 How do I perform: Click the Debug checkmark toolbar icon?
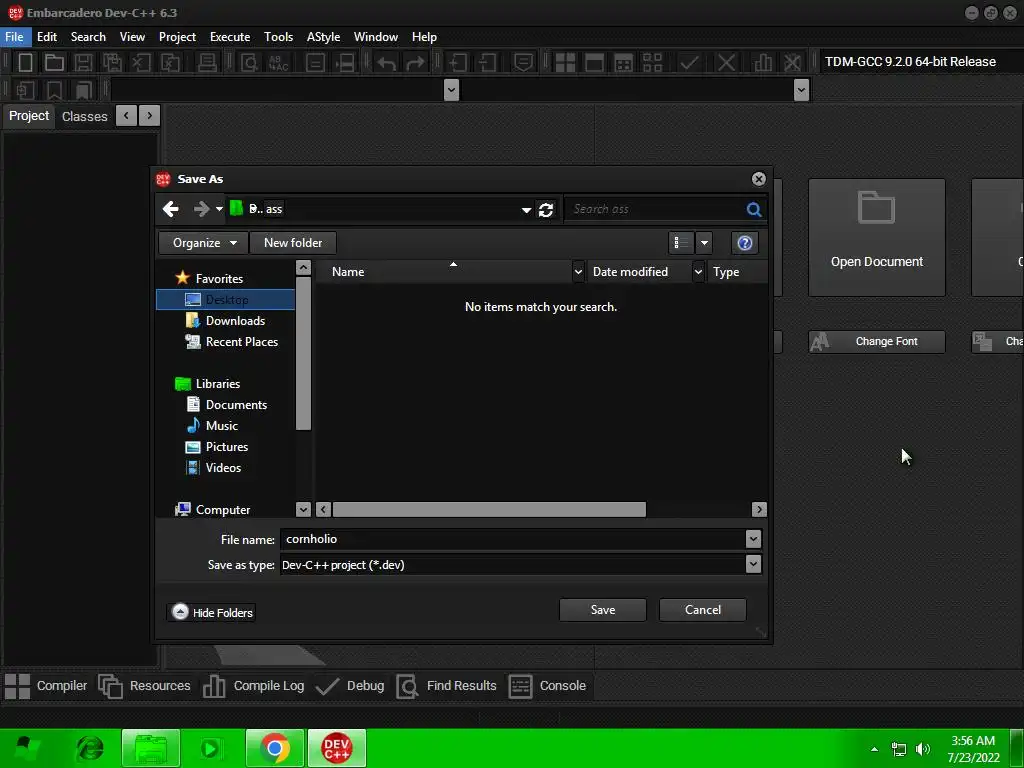[x=689, y=63]
